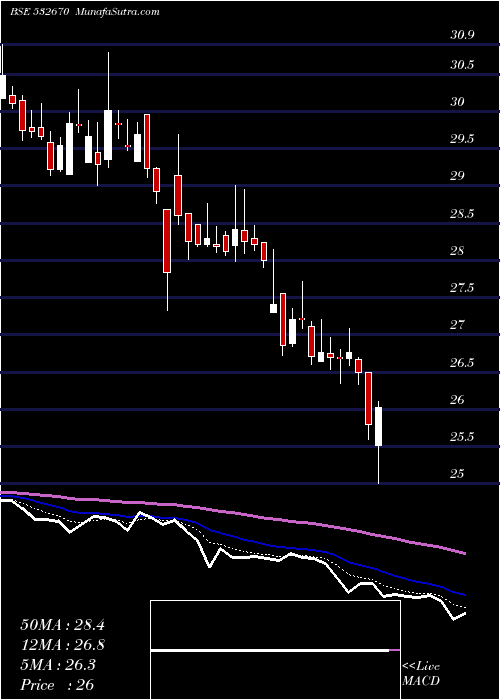The height and width of the screenshot is (700, 500).
Task: Click the BSE 532670 ticker label
Action: coord(39,12)
